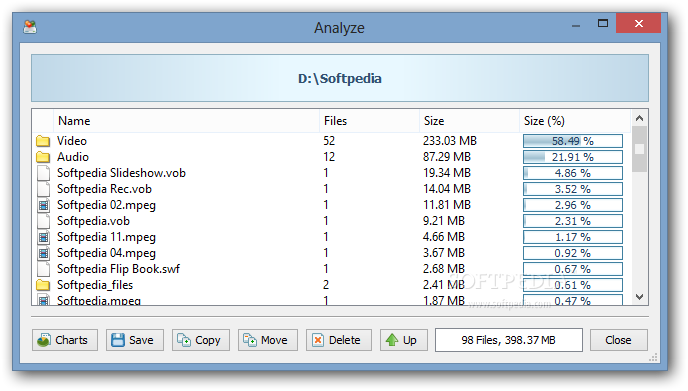Viewport: 688px width, 391px height.
Task: Click the Softpedia Rec.vob file icon
Action: (x=43, y=189)
